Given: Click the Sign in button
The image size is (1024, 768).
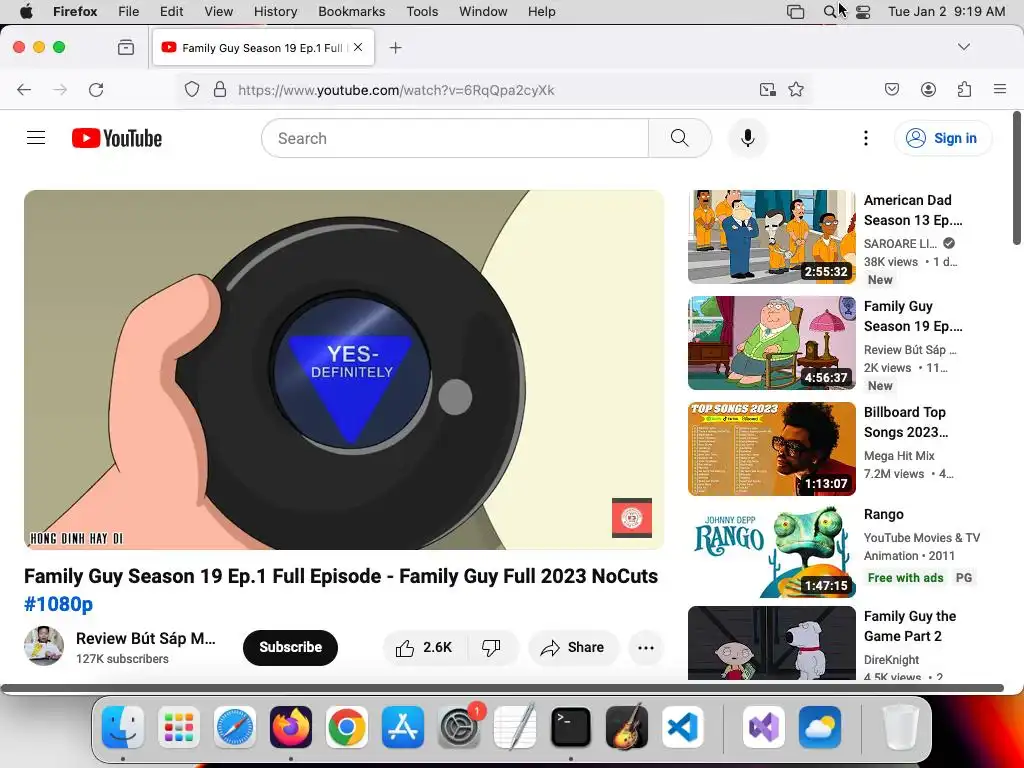Looking at the screenshot, I should pos(942,138).
